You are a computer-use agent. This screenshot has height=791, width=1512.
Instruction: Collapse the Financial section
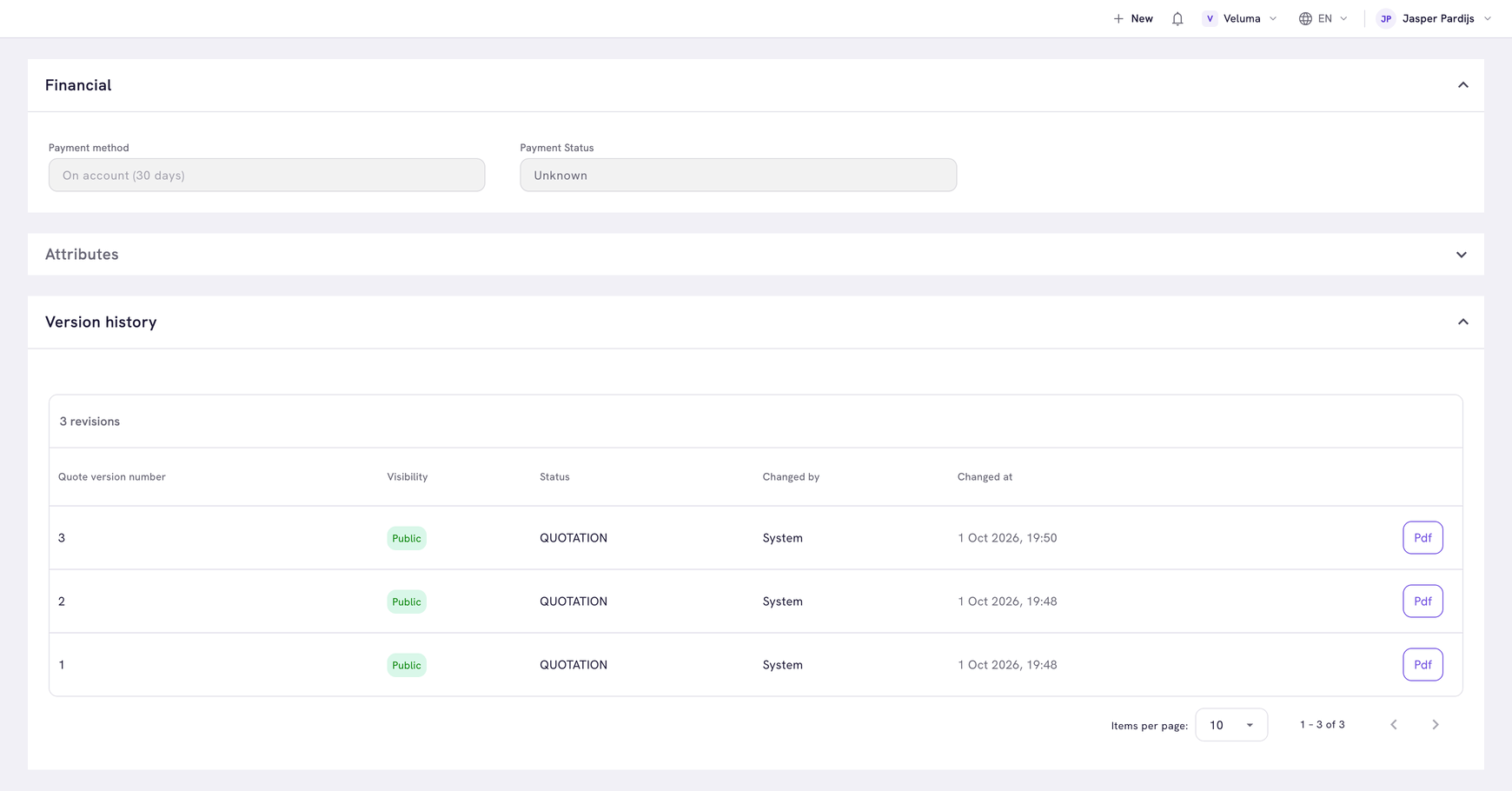point(1463,85)
